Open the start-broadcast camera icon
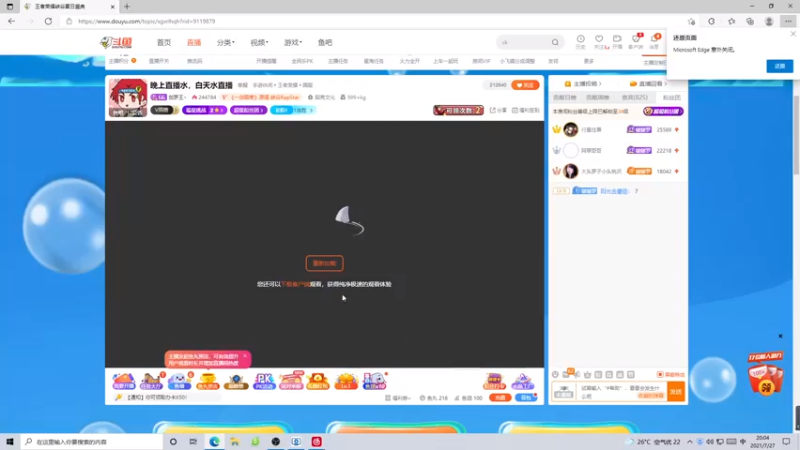The height and width of the screenshot is (450, 800). pos(617,41)
